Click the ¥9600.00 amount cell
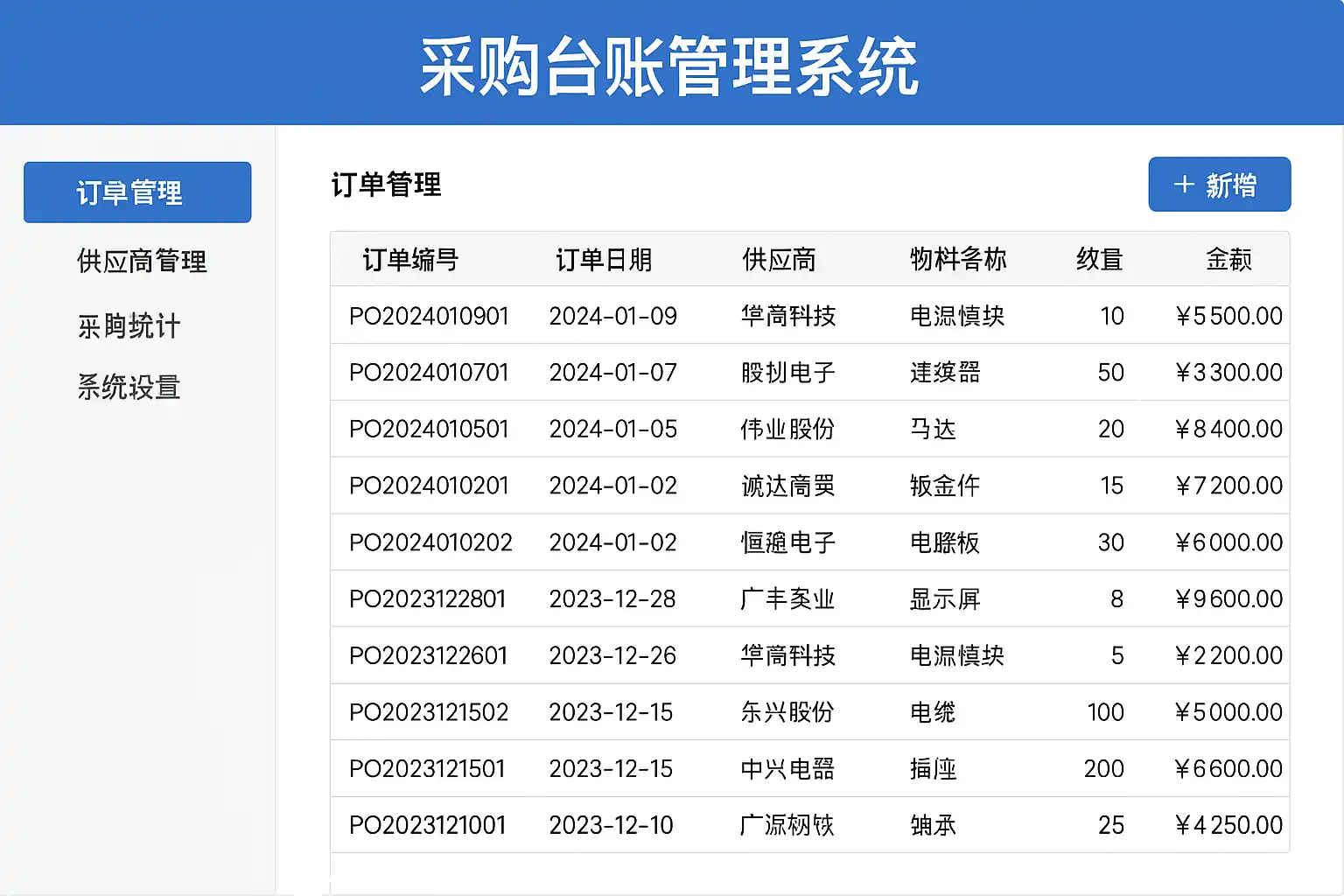Viewport: 1344px width, 896px height. click(x=1228, y=599)
